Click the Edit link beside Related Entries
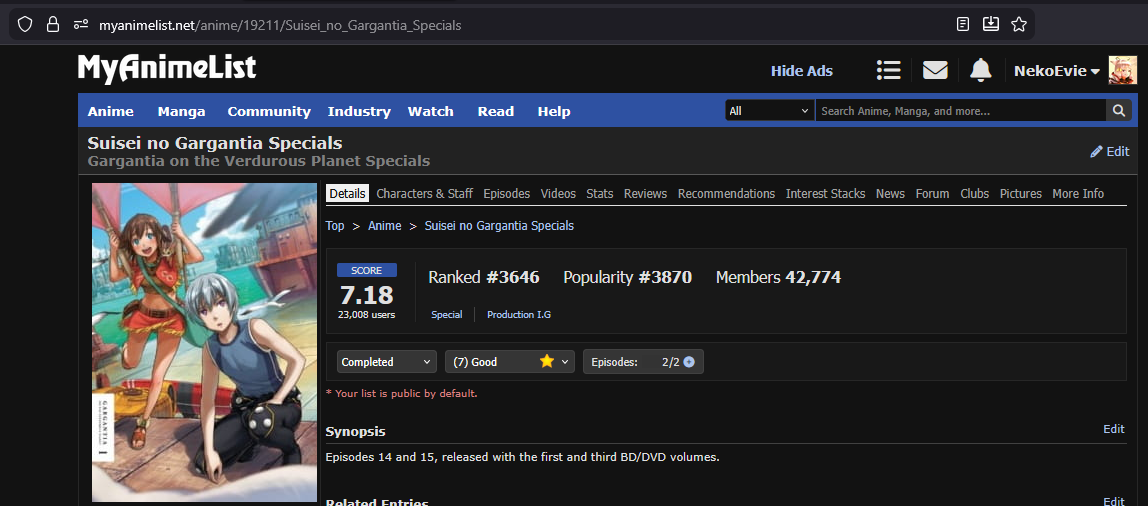The height and width of the screenshot is (506, 1148). click(1114, 502)
